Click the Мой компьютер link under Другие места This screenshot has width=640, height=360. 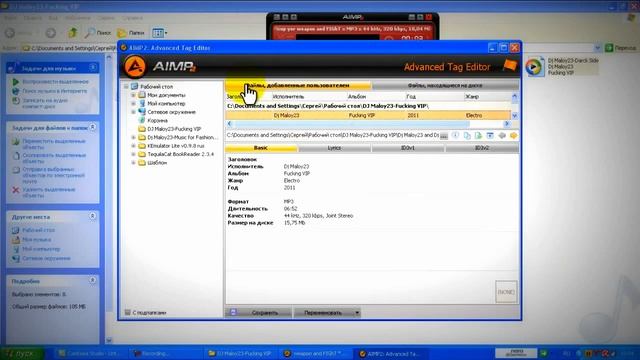(41, 249)
